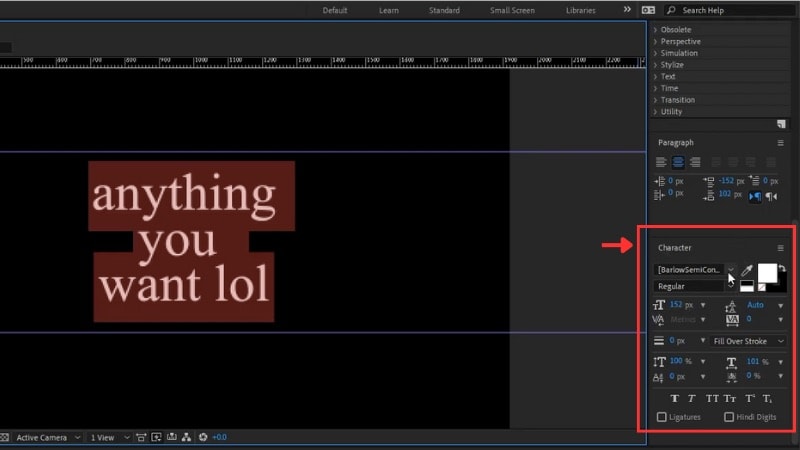This screenshot has width=800, height=450.
Task: Expand the Stylize effects category
Action: pyautogui.click(x=655, y=65)
